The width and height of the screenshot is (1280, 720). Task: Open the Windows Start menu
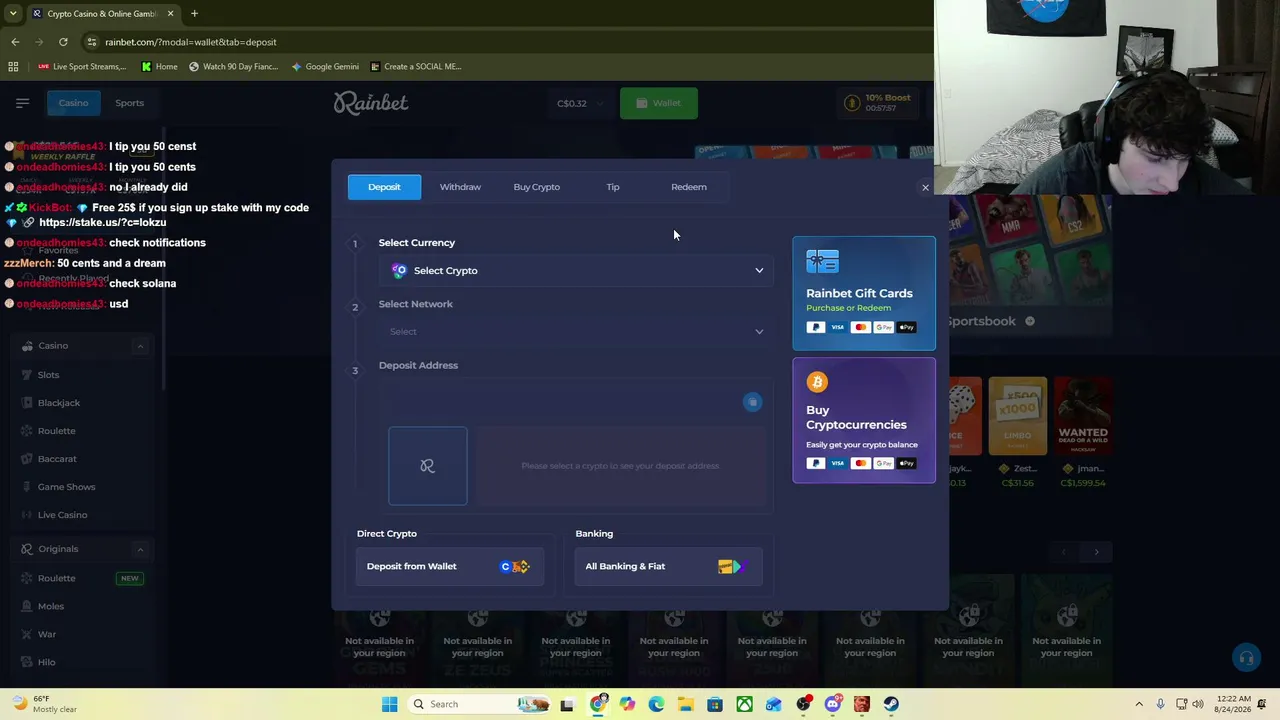(390, 704)
